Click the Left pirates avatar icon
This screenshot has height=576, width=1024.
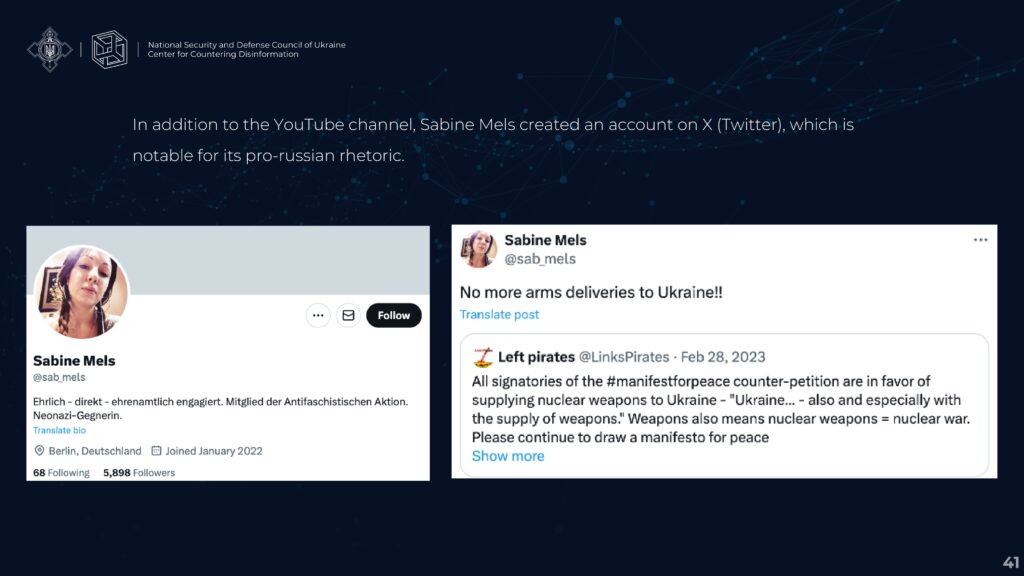(x=483, y=357)
